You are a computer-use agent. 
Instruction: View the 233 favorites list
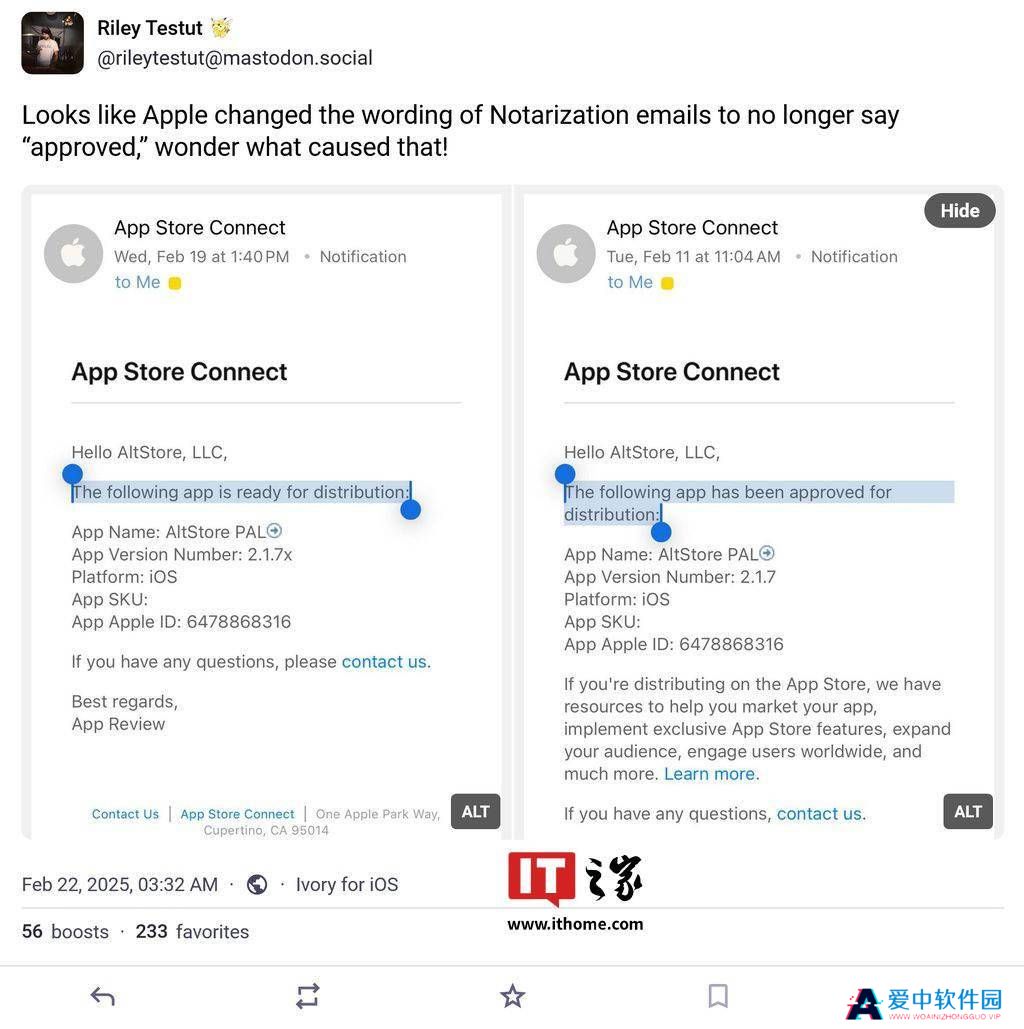(x=192, y=931)
